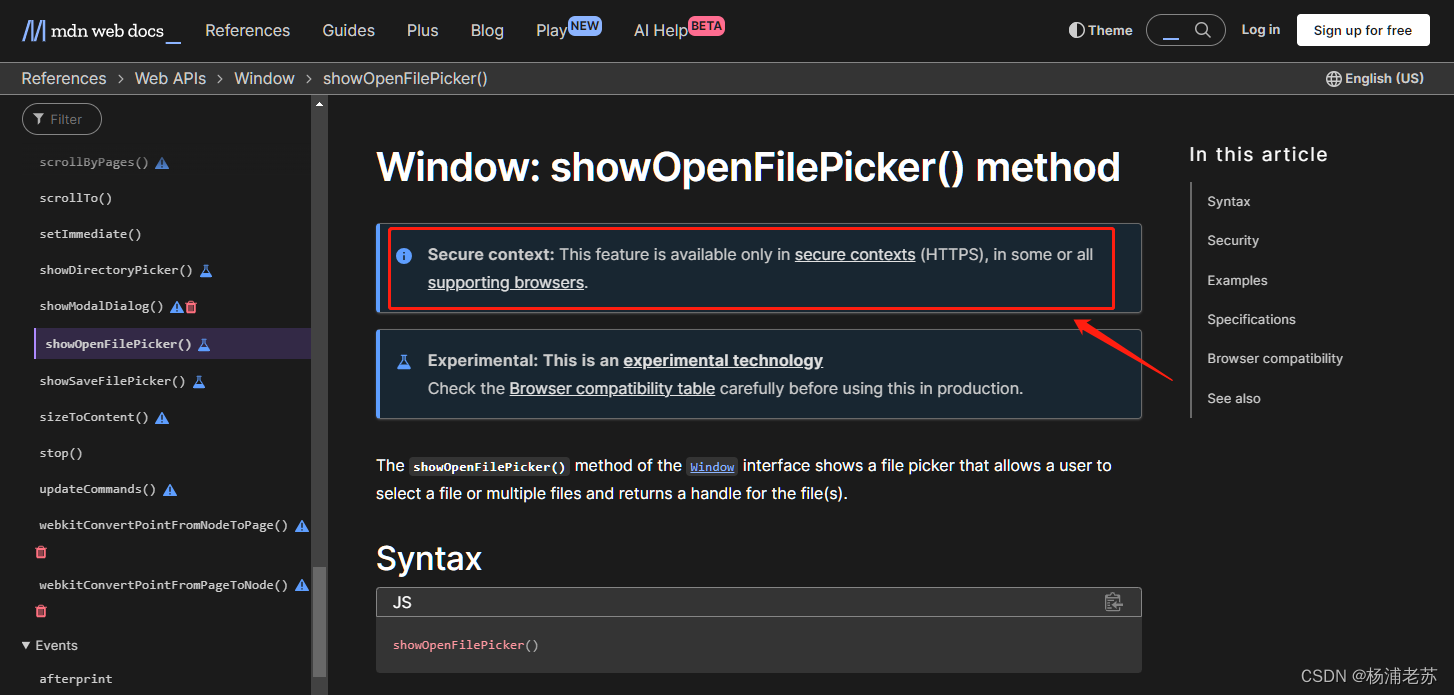Click the sidebar scroll up arrow
Screen dimensions: 1454x695
pyautogui.click(x=319, y=103)
